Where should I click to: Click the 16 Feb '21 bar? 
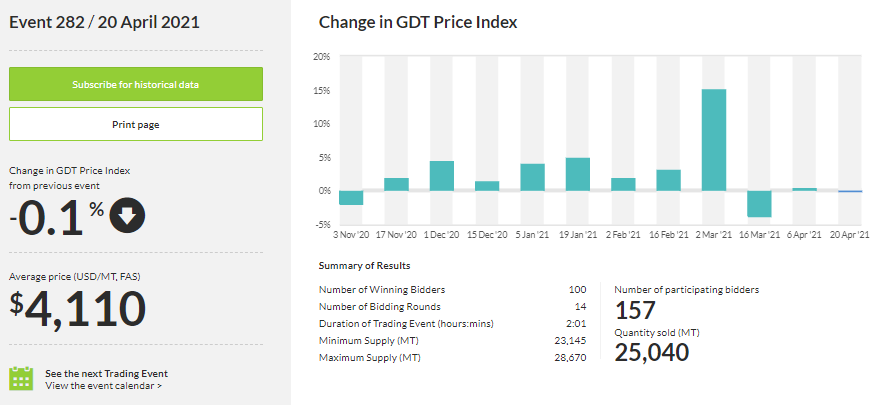click(x=669, y=180)
